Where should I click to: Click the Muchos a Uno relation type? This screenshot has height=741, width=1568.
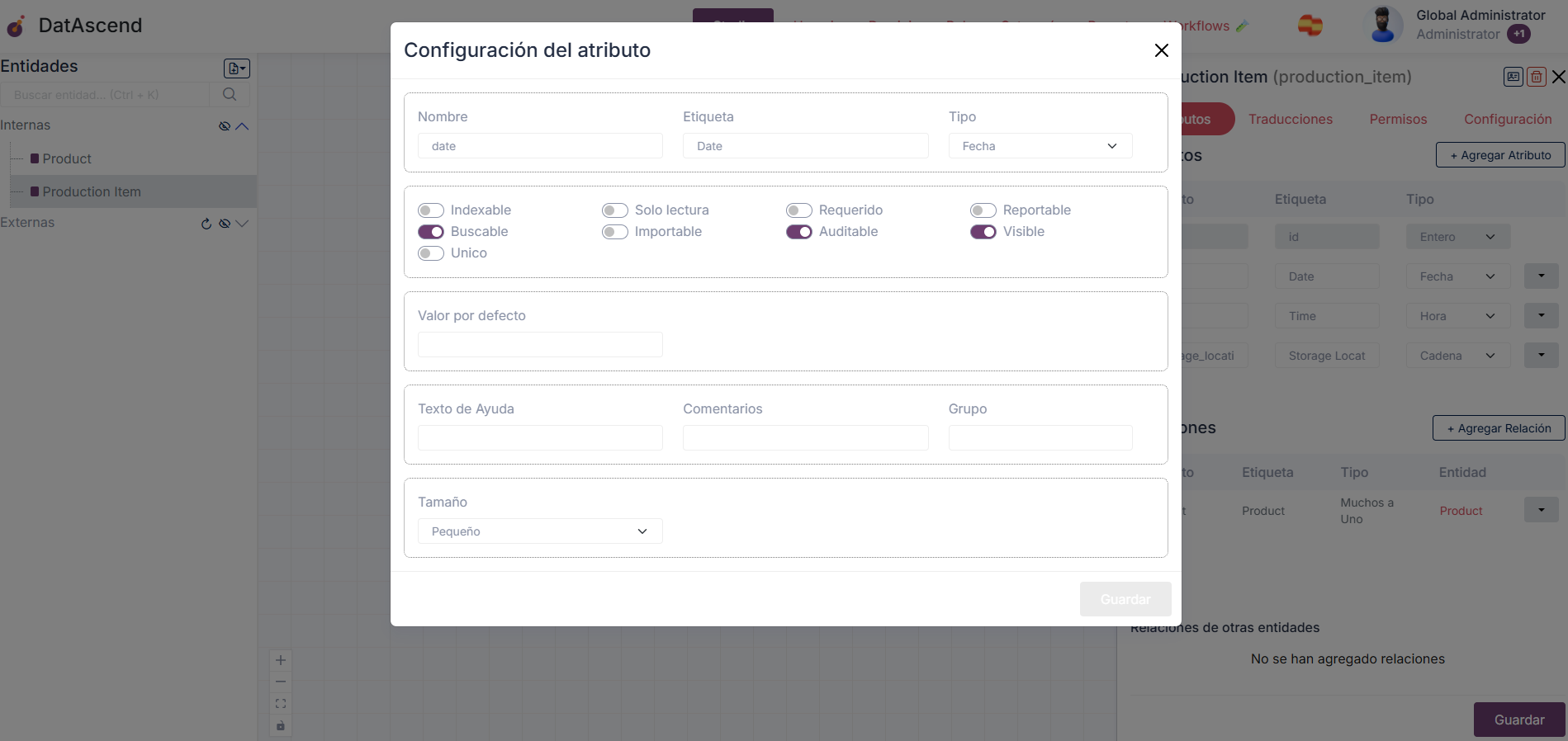tap(1367, 511)
